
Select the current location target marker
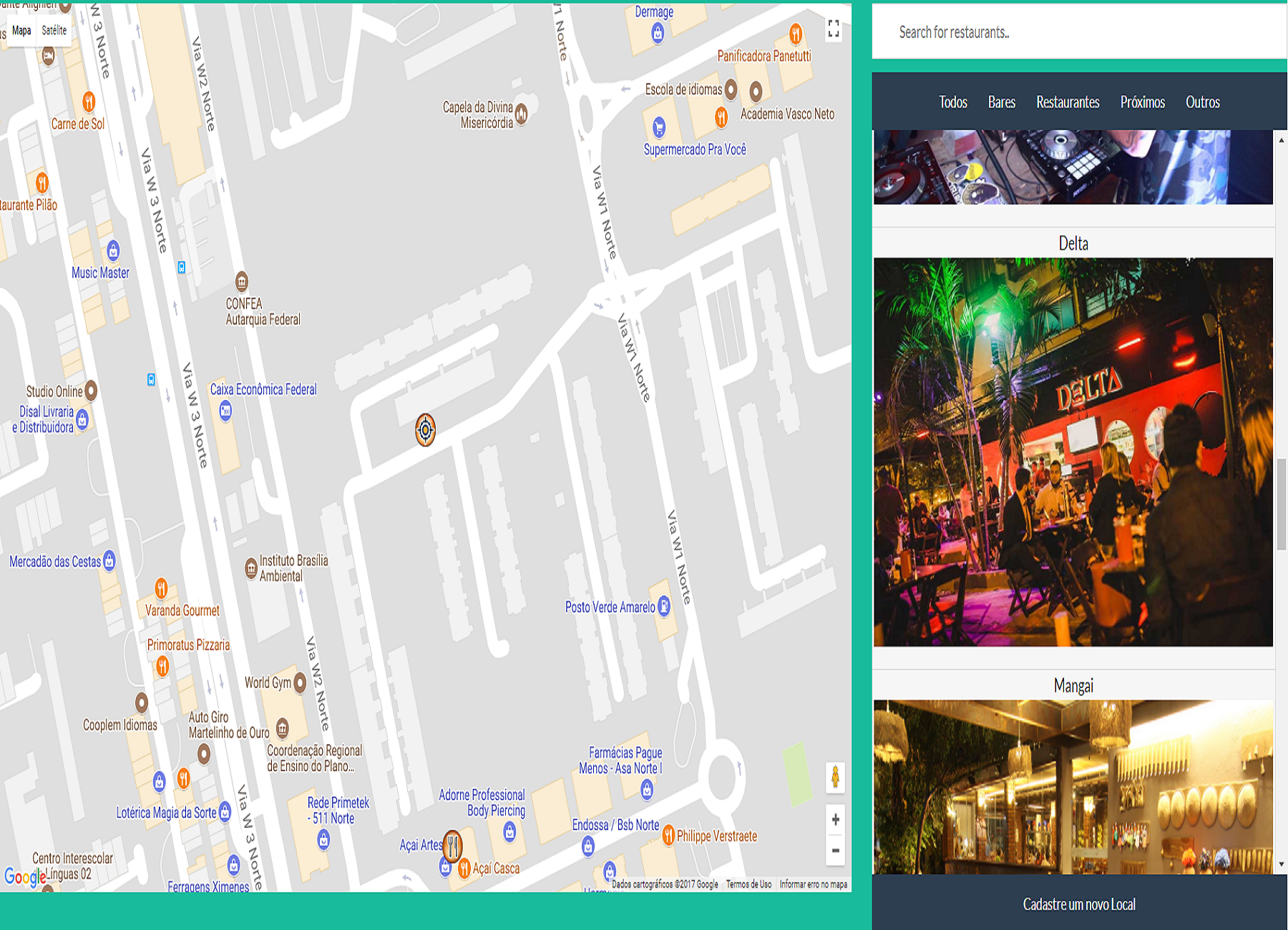pos(425,429)
